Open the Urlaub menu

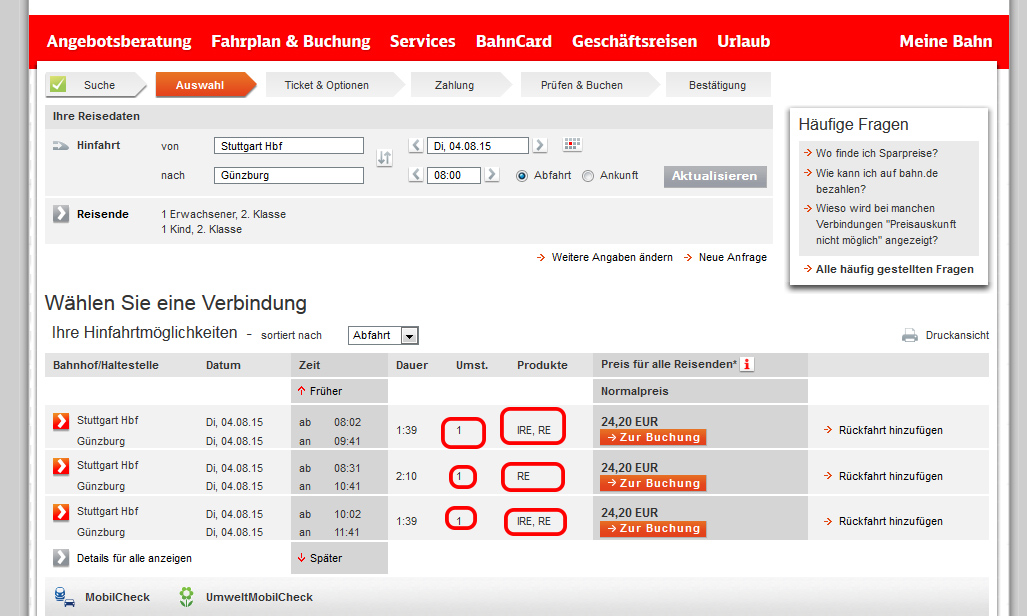743,41
